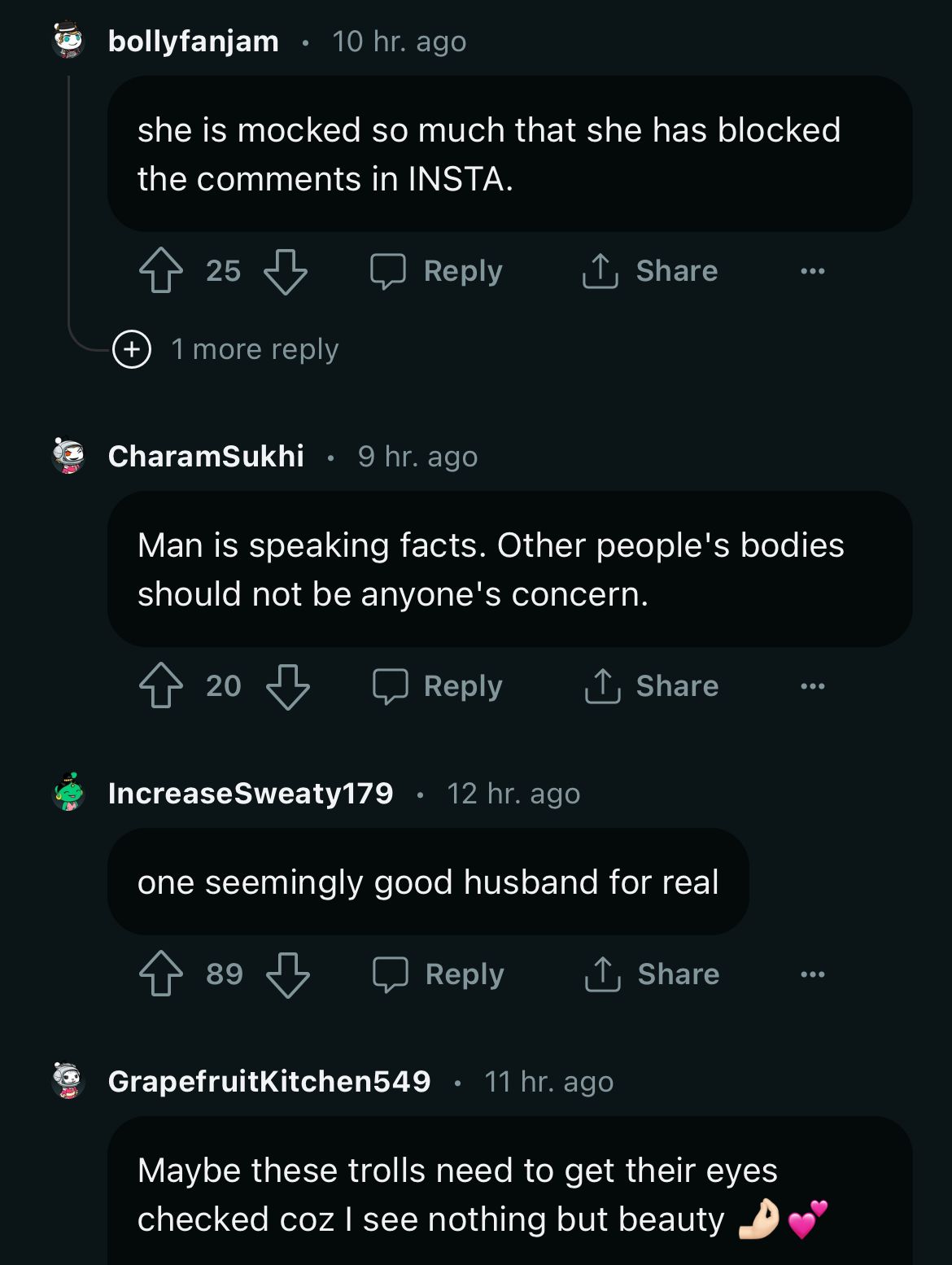Viewport: 952px width, 1265px height.
Task: Upvote bollyfanjam's comment
Action: [x=161, y=270]
